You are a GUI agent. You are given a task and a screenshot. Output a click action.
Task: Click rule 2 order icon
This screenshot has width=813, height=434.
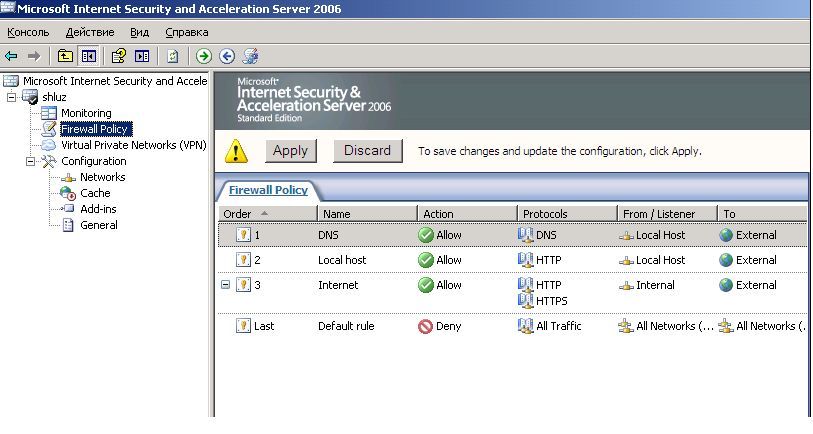coord(243,260)
